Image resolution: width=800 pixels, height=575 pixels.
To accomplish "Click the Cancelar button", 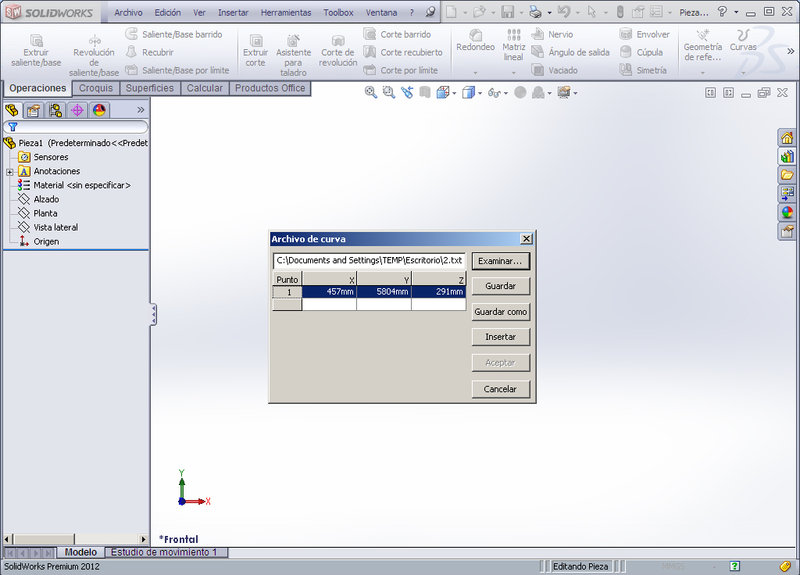I will (x=501, y=389).
